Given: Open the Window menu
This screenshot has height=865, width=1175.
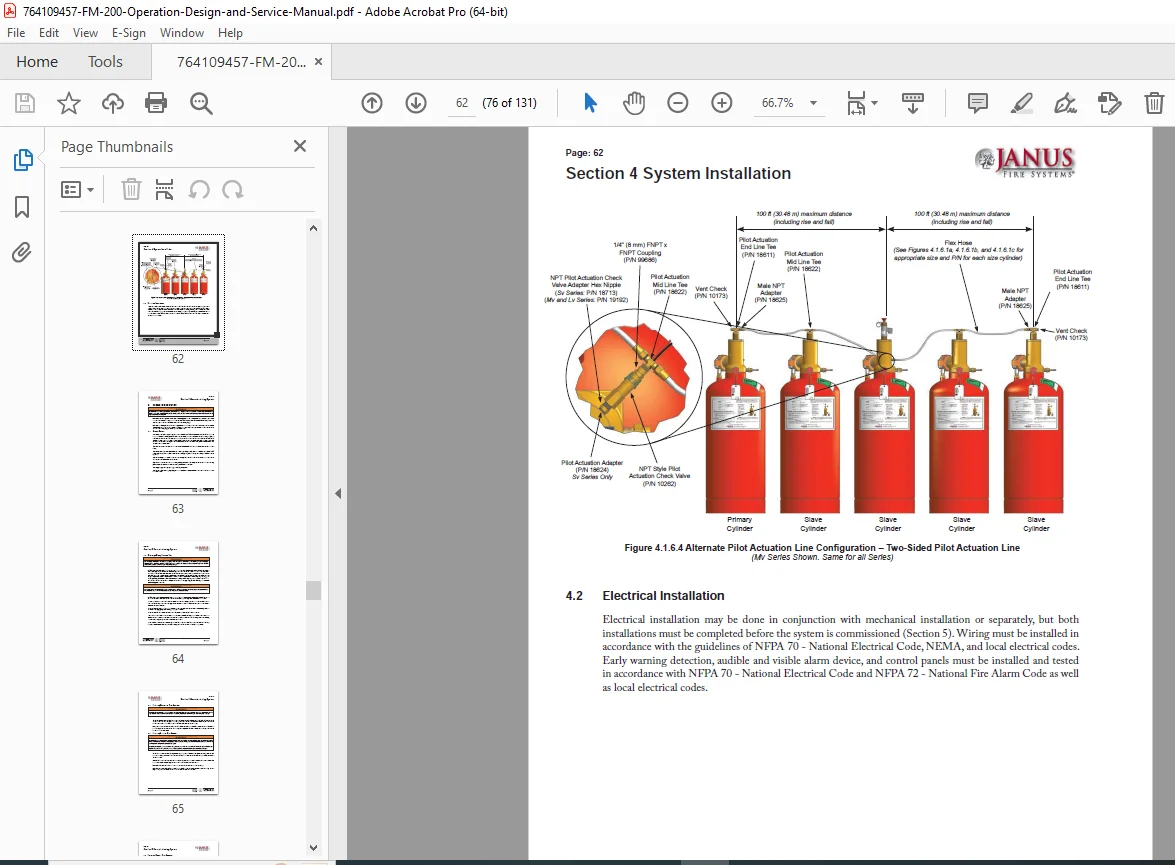Looking at the screenshot, I should [x=181, y=33].
